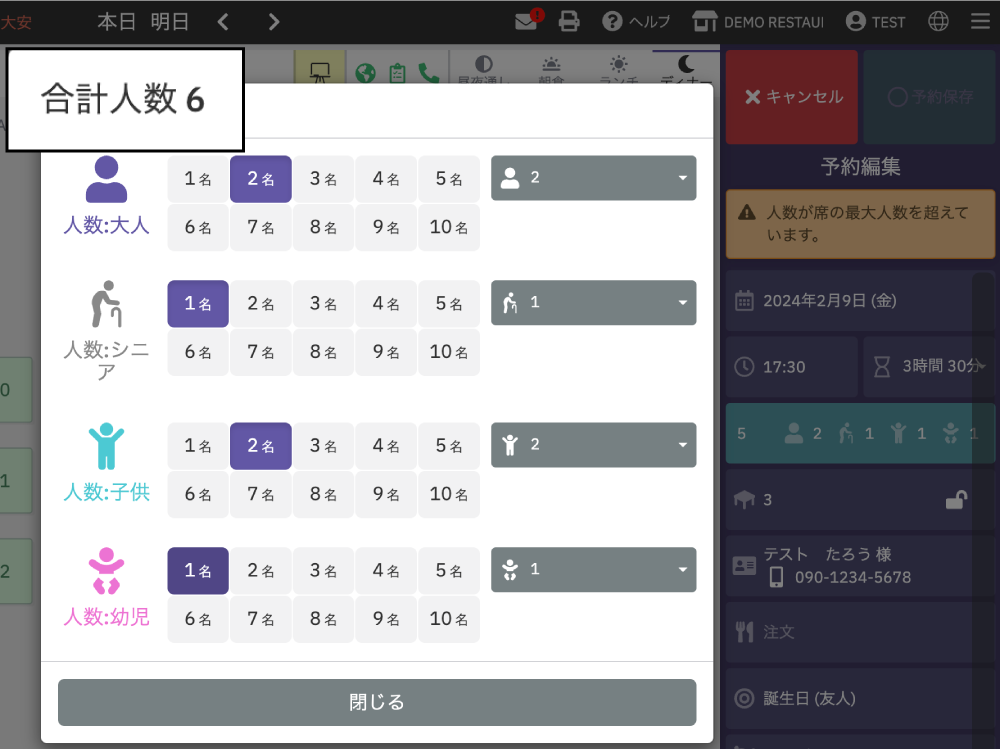The width and height of the screenshot is (1000, 749).
Task: Open the adult count dropdown
Action: pos(594,178)
